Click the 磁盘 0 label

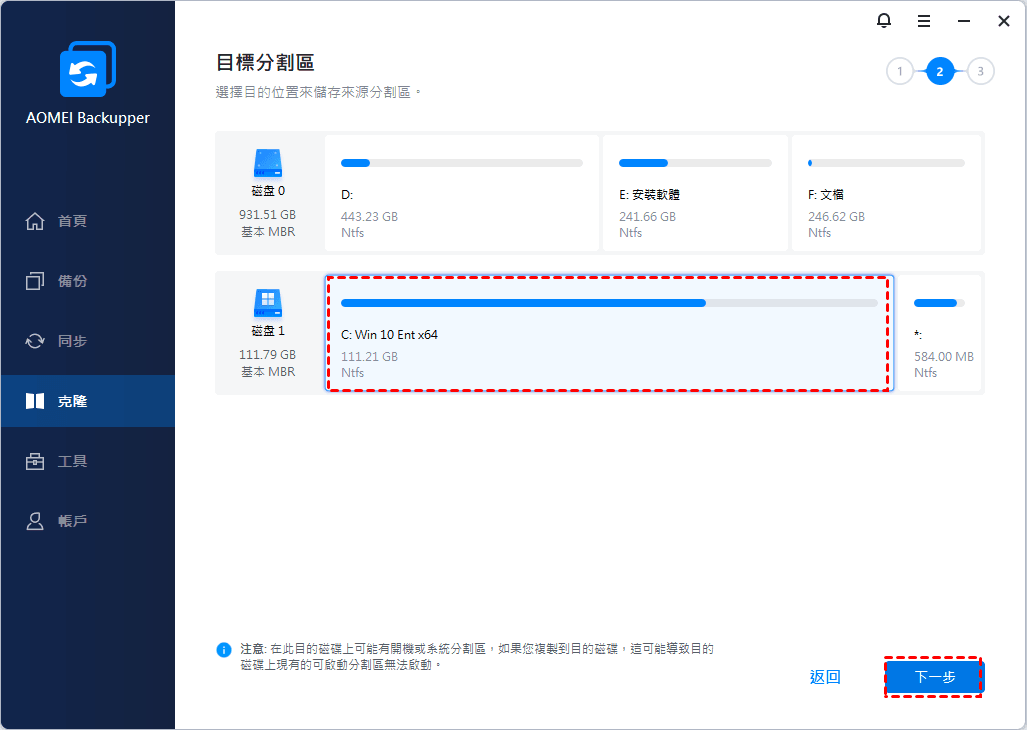[268, 191]
